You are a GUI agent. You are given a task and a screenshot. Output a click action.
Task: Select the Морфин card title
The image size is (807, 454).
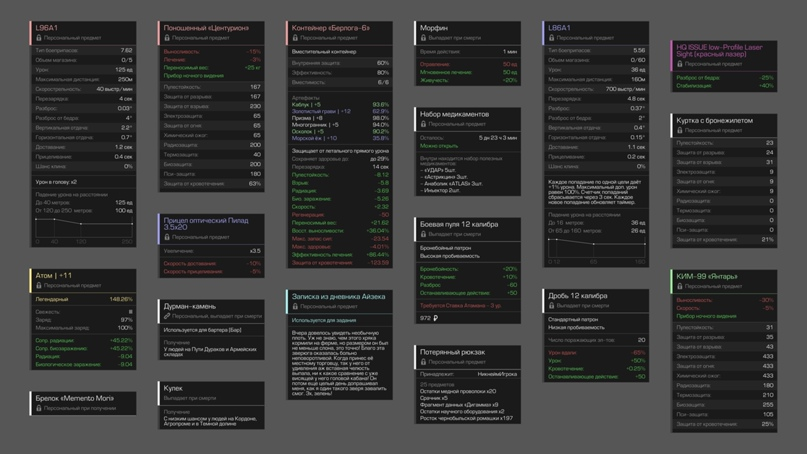point(433,28)
